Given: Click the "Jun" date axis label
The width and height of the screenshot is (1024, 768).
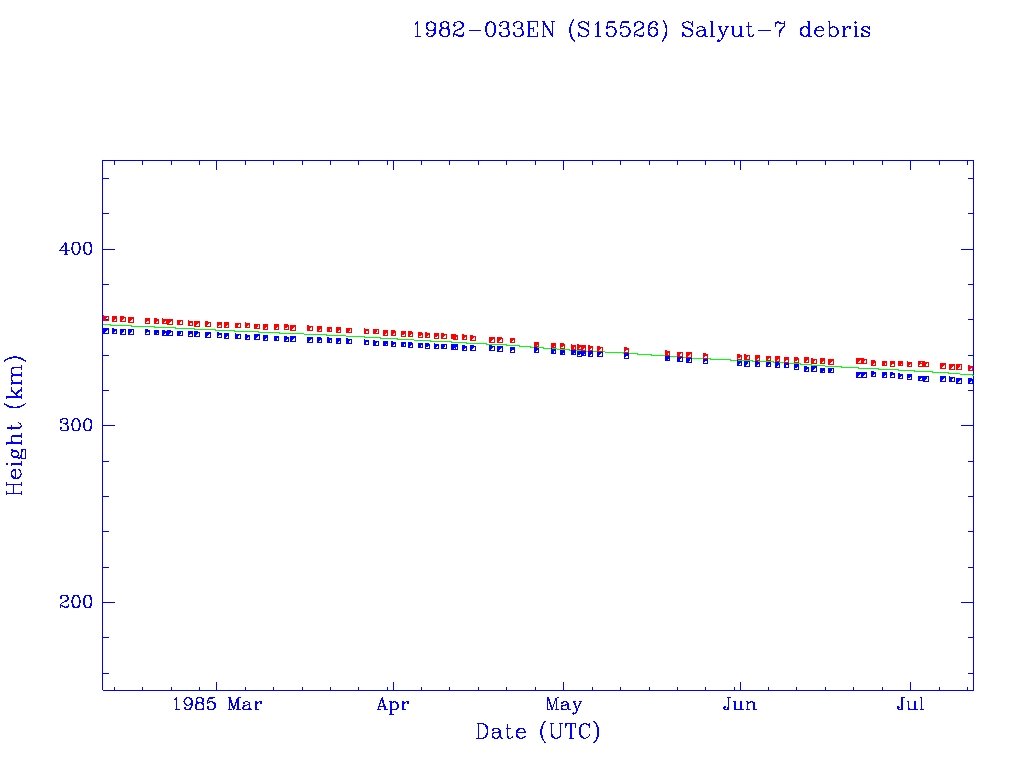Looking at the screenshot, I should point(739,704).
